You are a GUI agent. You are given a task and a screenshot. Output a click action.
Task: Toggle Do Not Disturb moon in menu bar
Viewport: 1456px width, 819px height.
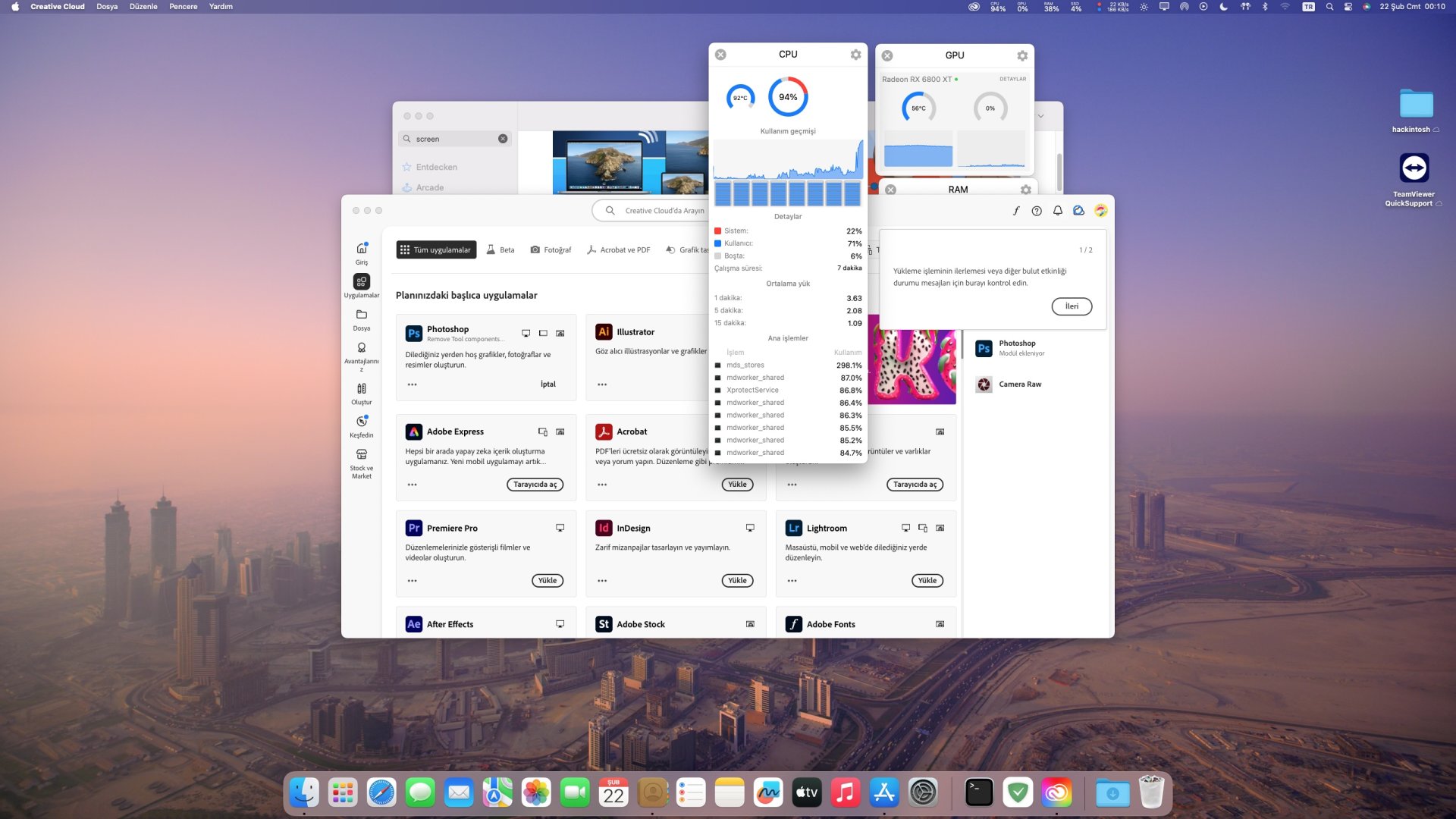click(x=1223, y=7)
